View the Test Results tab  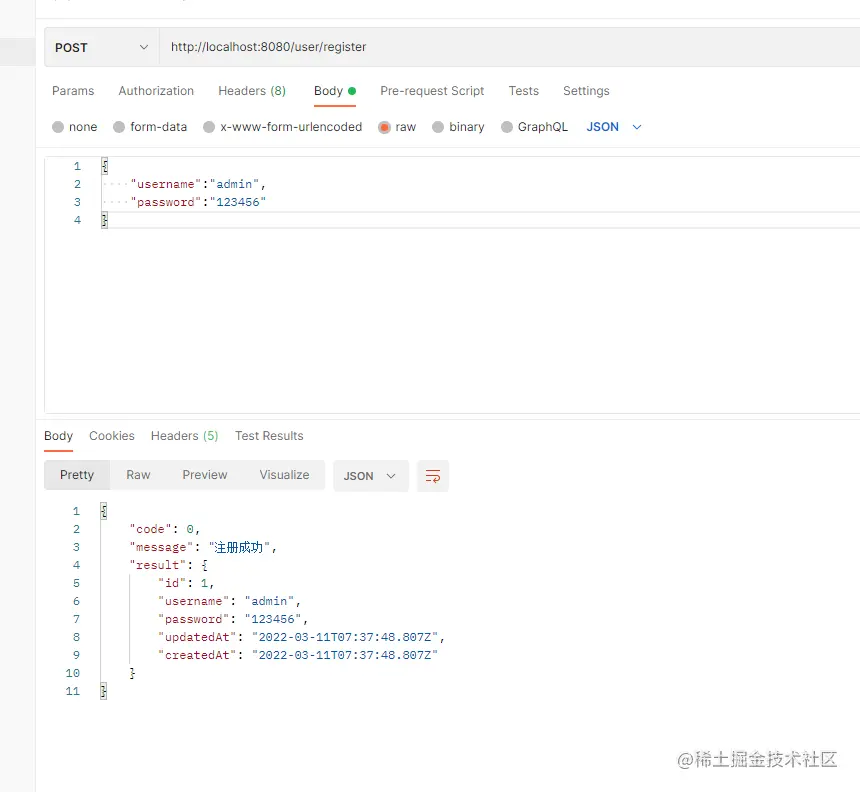(x=269, y=435)
